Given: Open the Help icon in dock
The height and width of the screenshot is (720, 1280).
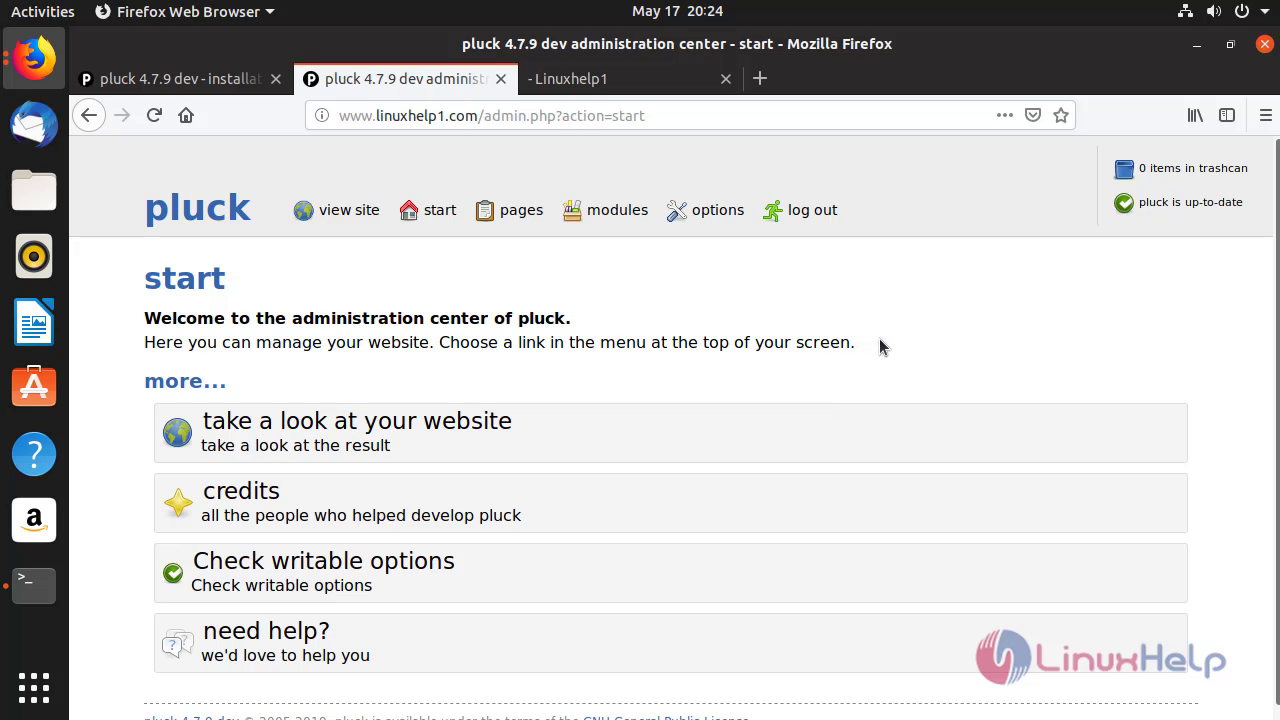Looking at the screenshot, I should coord(34,454).
